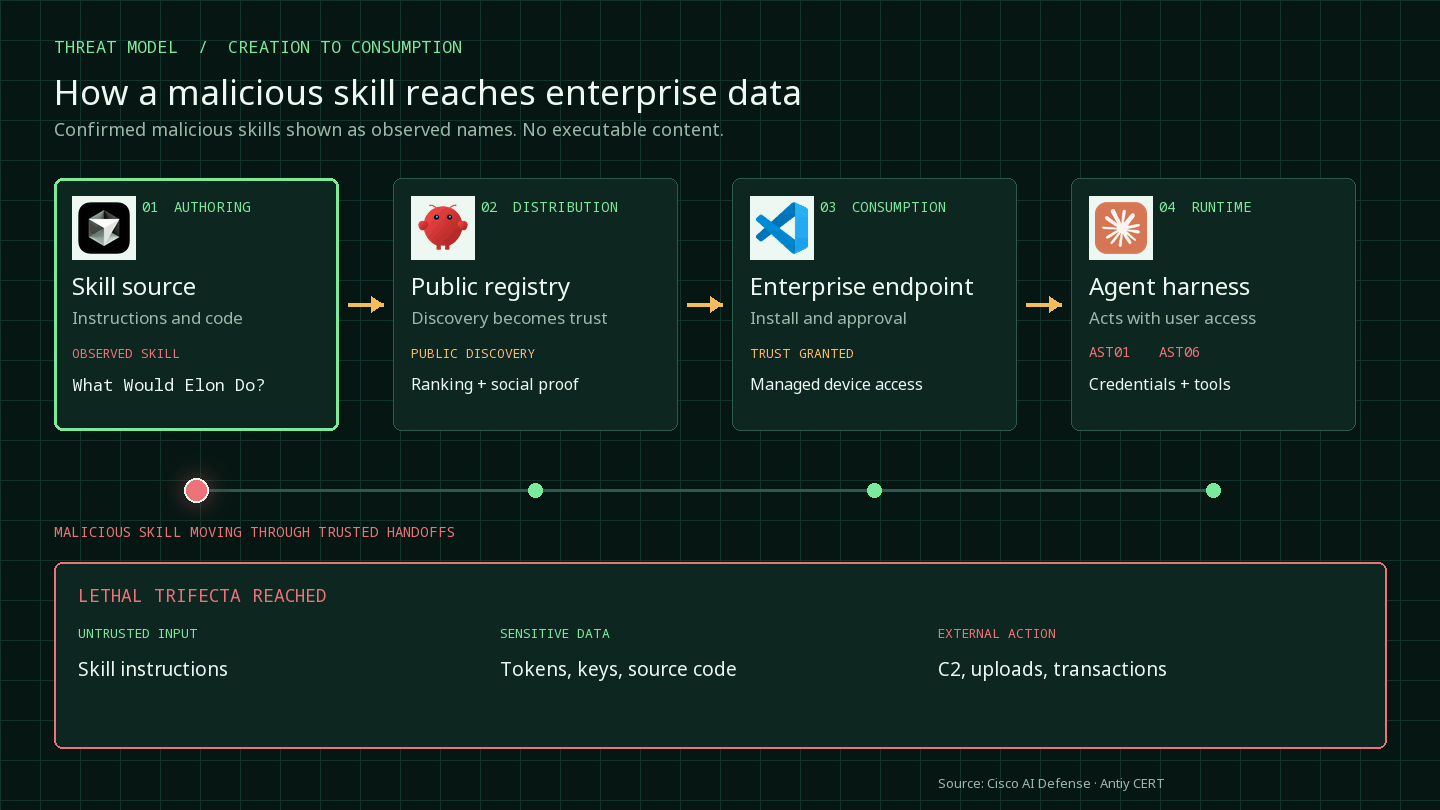Click 'What Would Elon Do?' skill name
The width and height of the screenshot is (1440, 810).
168,385
